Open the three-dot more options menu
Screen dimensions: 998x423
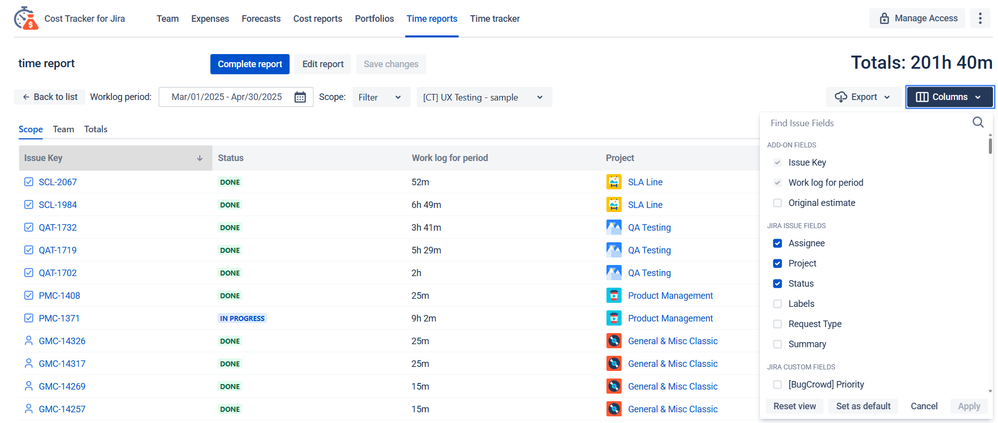point(980,18)
